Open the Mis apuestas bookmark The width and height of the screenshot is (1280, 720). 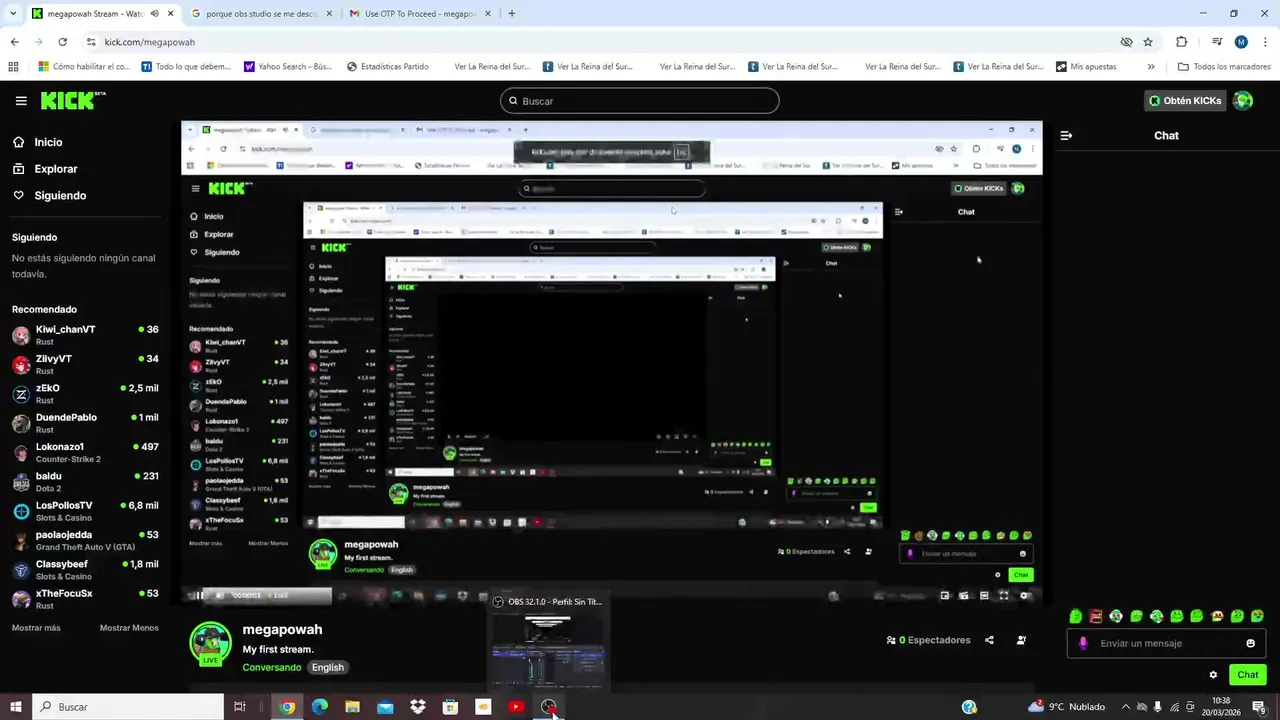click(1086, 67)
